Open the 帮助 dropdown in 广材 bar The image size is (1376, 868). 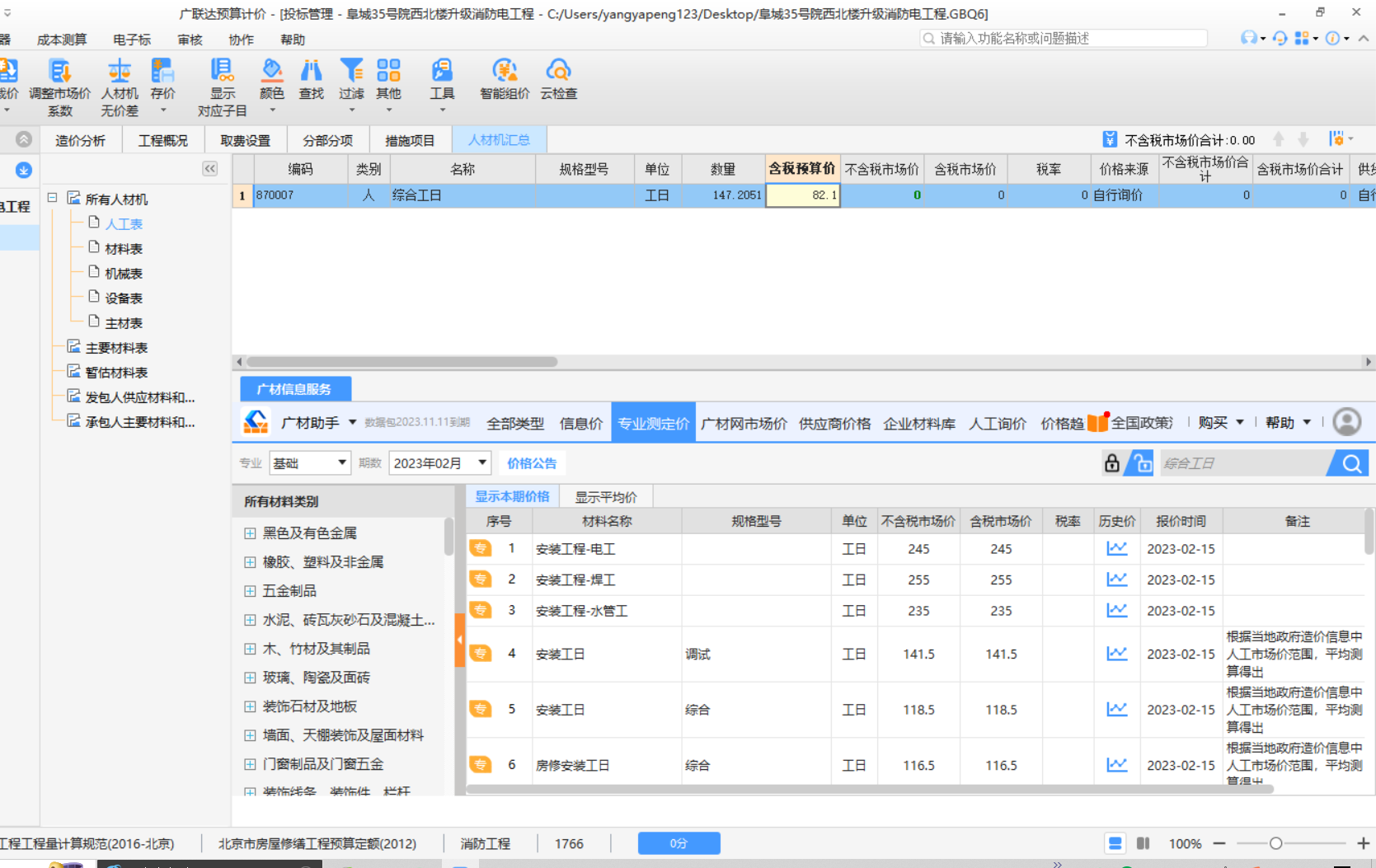pos(1288,422)
